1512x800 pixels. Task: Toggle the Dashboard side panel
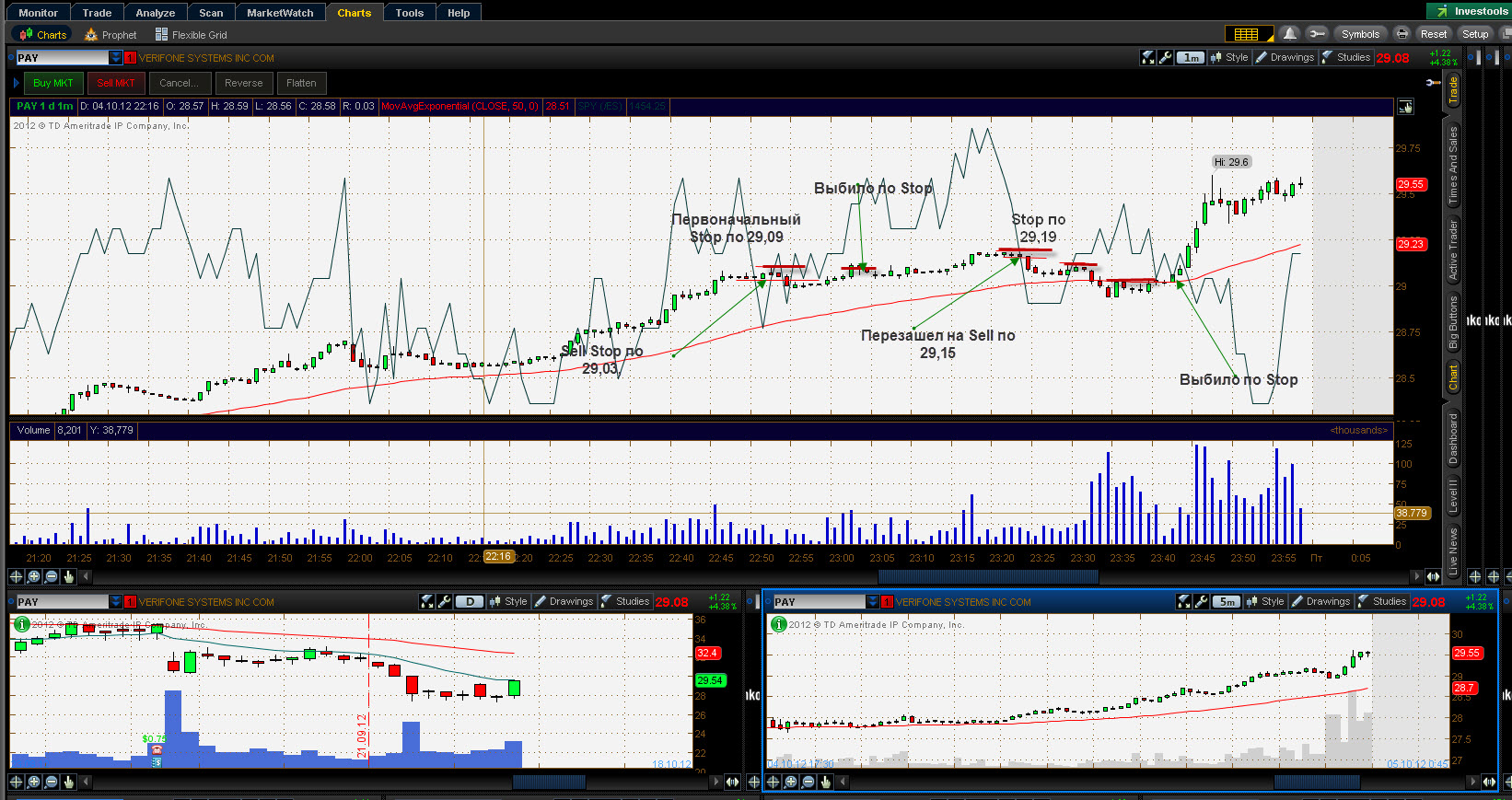pos(1453,438)
